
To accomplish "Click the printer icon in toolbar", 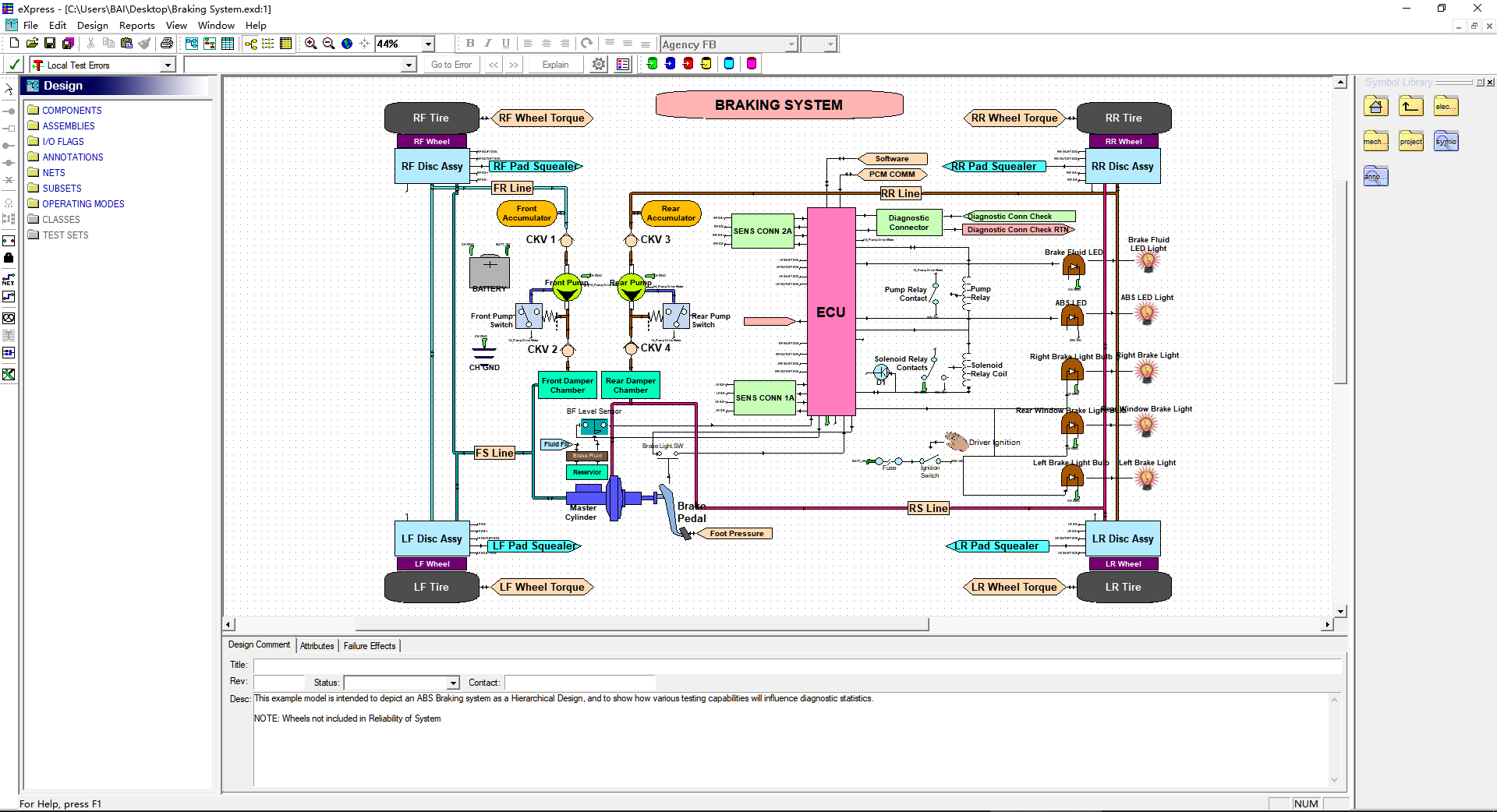I will pyautogui.click(x=166, y=44).
